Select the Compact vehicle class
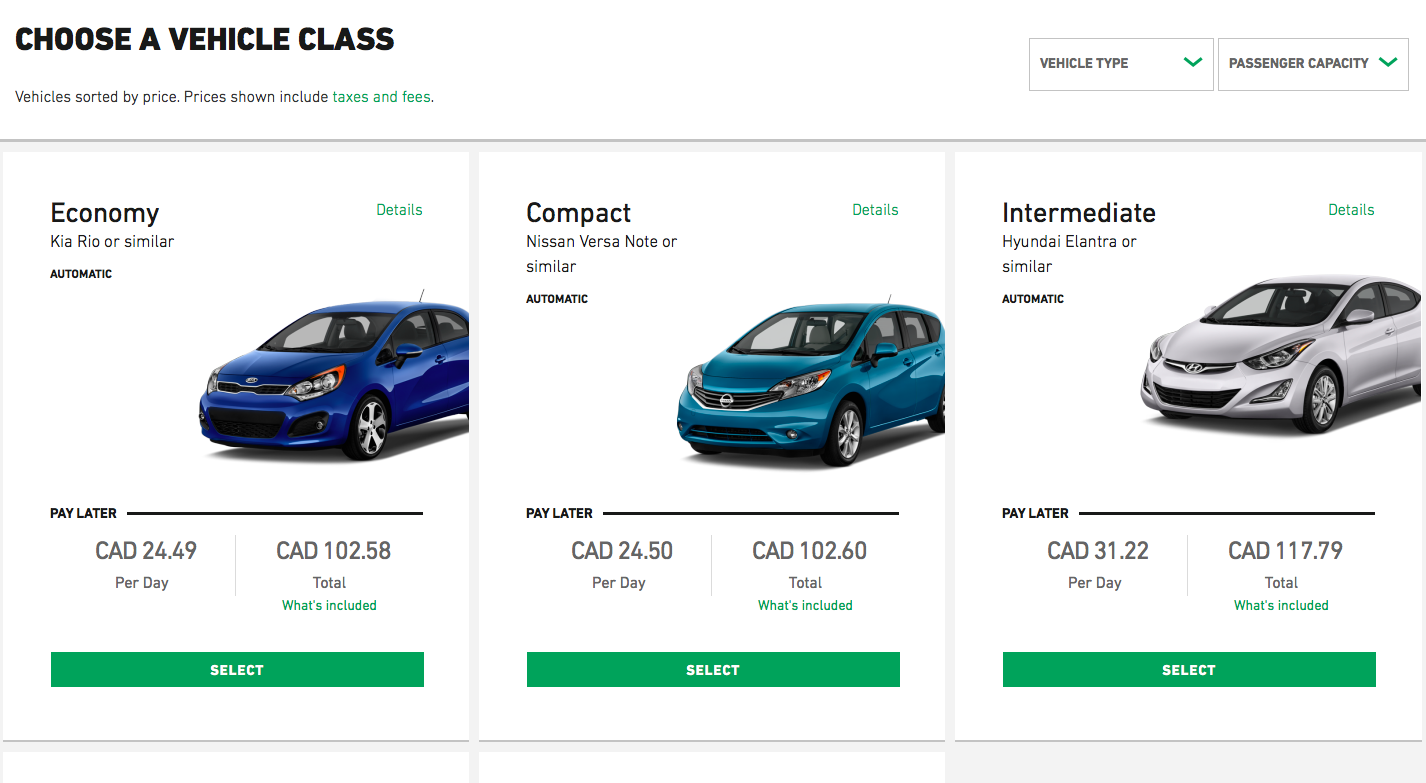 (x=713, y=670)
